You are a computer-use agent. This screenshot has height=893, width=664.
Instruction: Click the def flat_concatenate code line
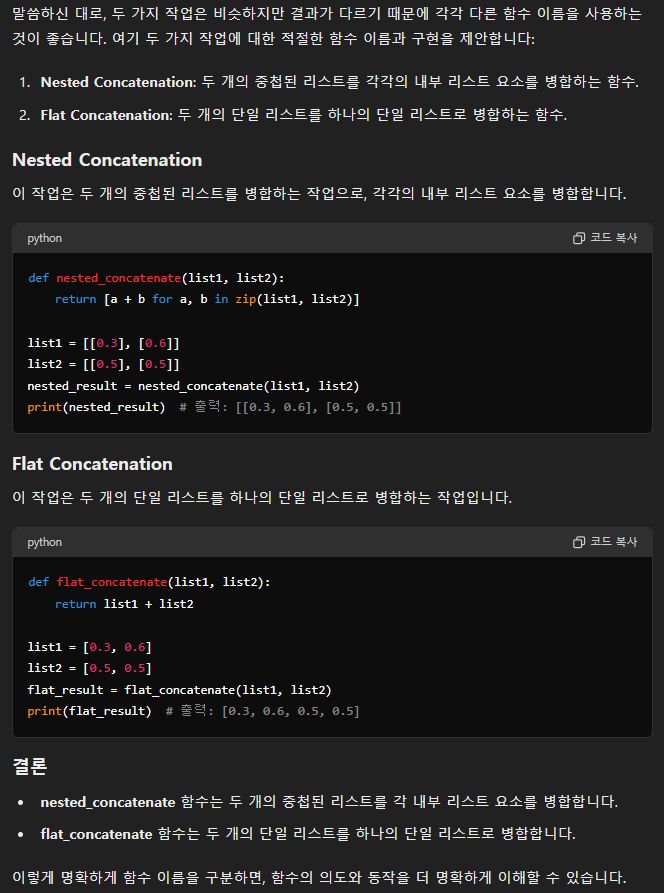point(149,582)
